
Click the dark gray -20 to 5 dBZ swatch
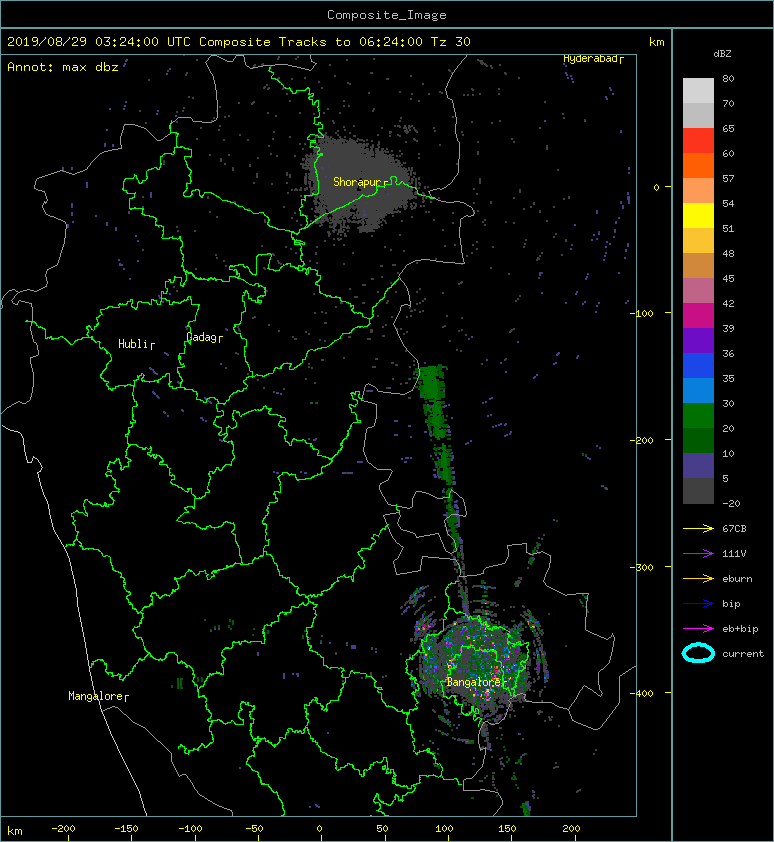(698, 491)
